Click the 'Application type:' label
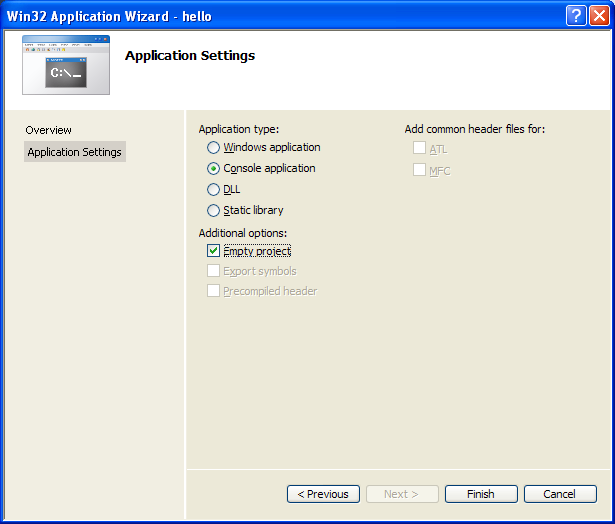This screenshot has height=524, width=615. pyautogui.click(x=238, y=129)
